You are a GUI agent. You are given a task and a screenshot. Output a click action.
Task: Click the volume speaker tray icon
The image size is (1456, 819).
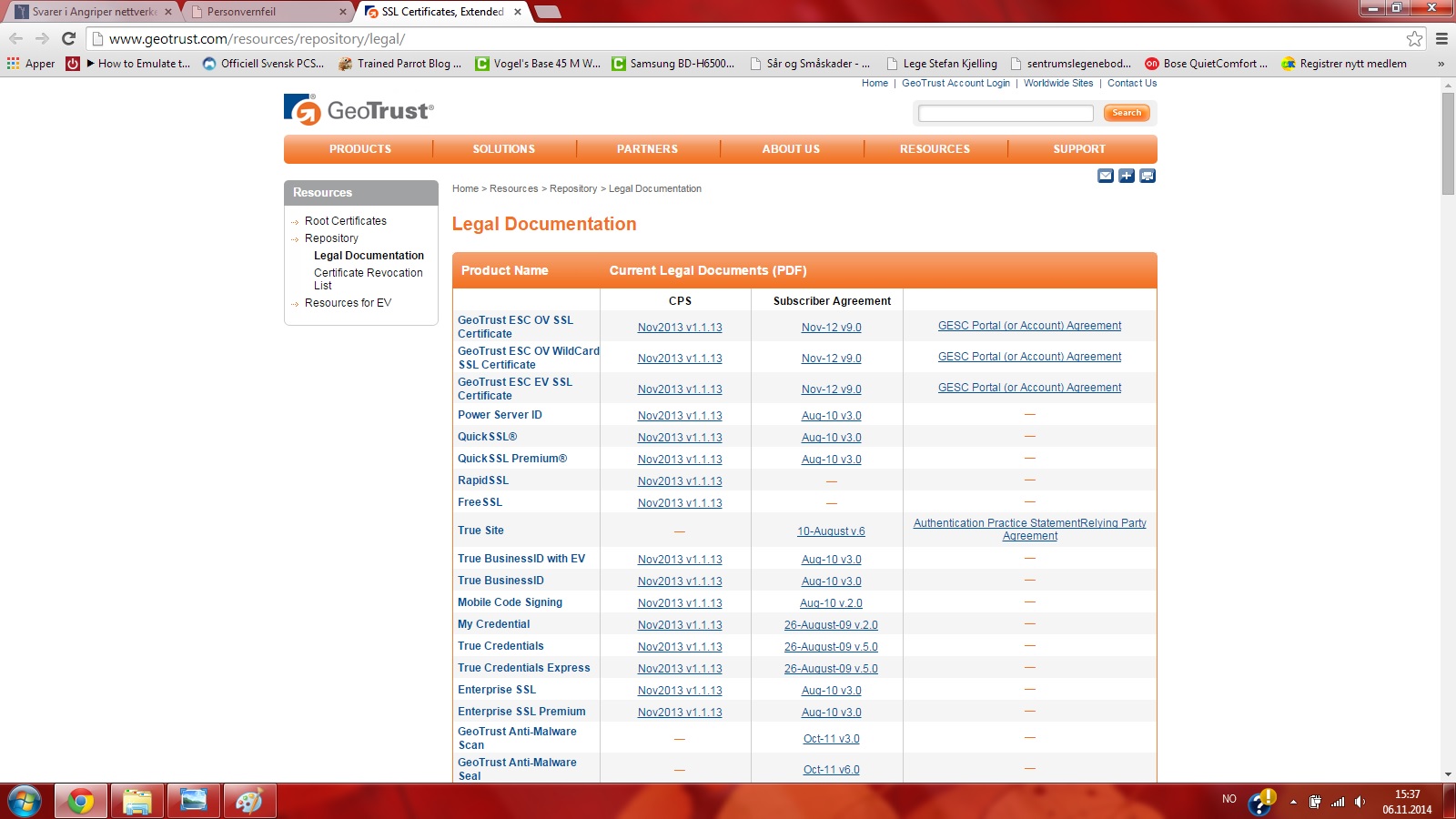point(1360,802)
